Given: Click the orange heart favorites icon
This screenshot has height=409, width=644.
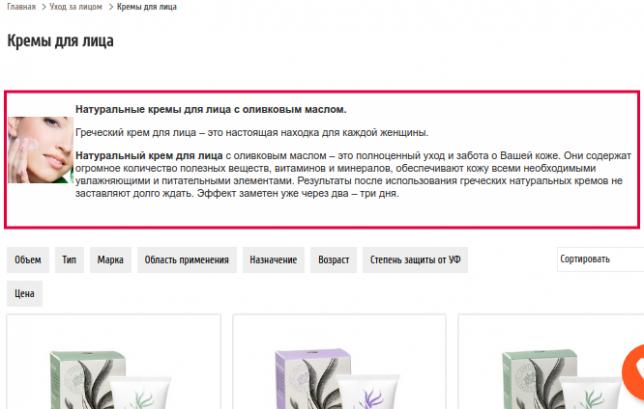Looking at the screenshot, I should pyautogui.click(x=634, y=373).
